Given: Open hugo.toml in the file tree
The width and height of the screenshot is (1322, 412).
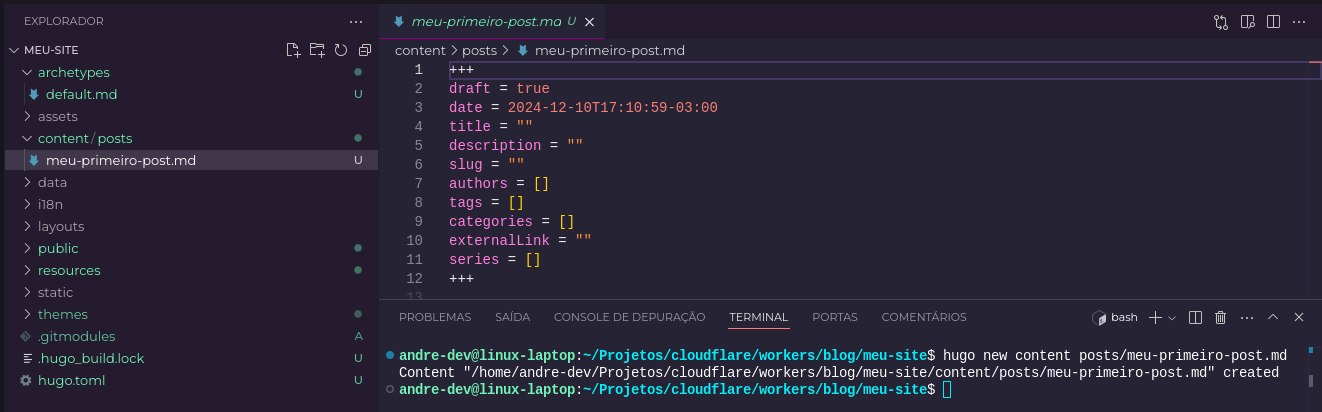Looking at the screenshot, I should point(71,380).
